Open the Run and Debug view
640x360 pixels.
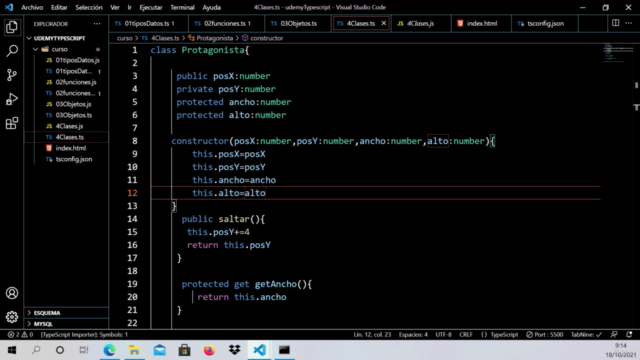12,99
